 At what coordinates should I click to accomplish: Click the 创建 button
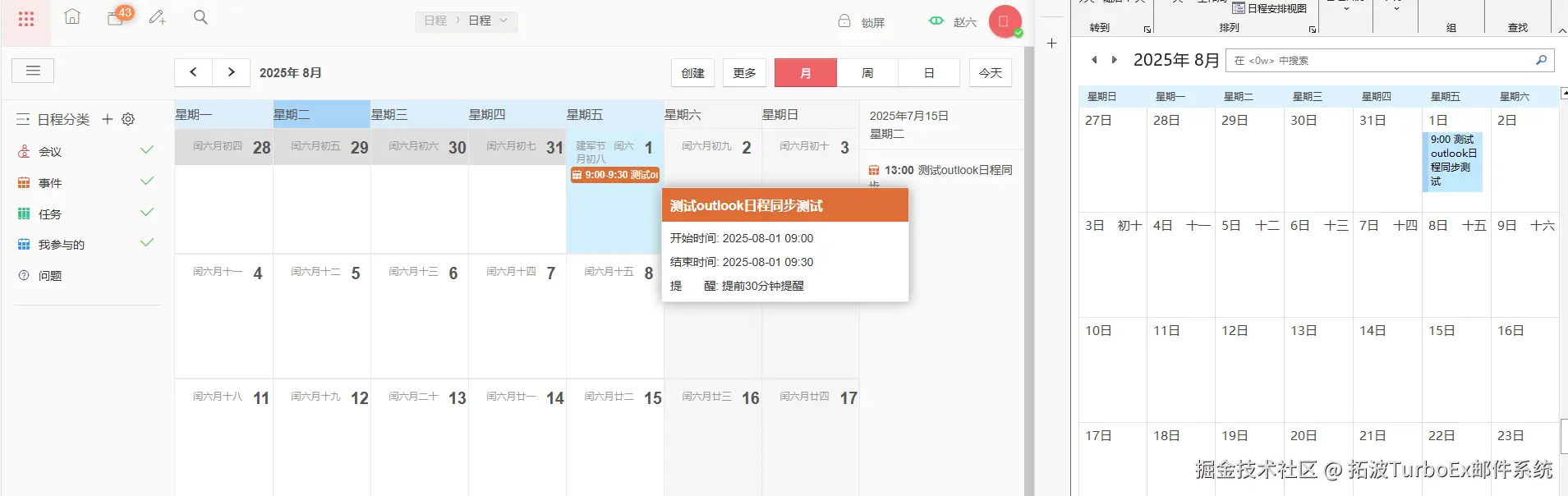[692, 72]
